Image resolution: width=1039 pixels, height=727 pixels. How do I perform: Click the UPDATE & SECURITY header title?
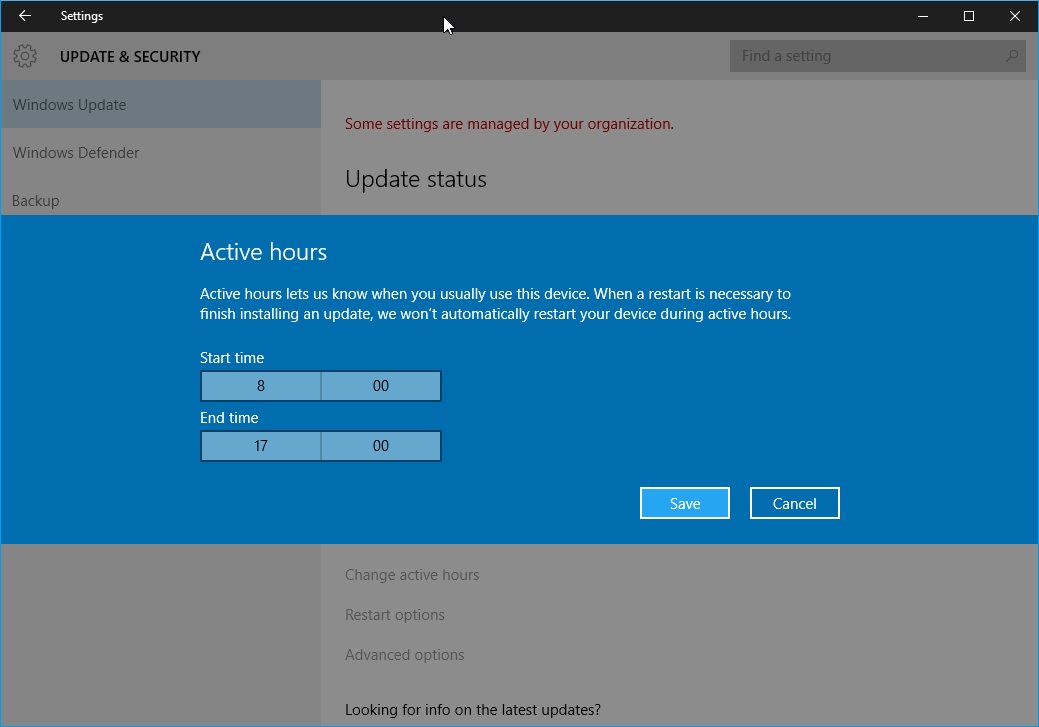(130, 57)
